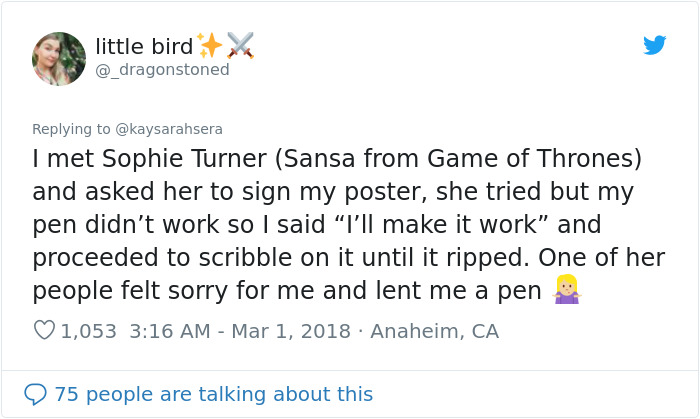Click "lent me a pen" in the tweet
Image resolution: width=700 pixels, height=419 pixels.
tap(470, 290)
